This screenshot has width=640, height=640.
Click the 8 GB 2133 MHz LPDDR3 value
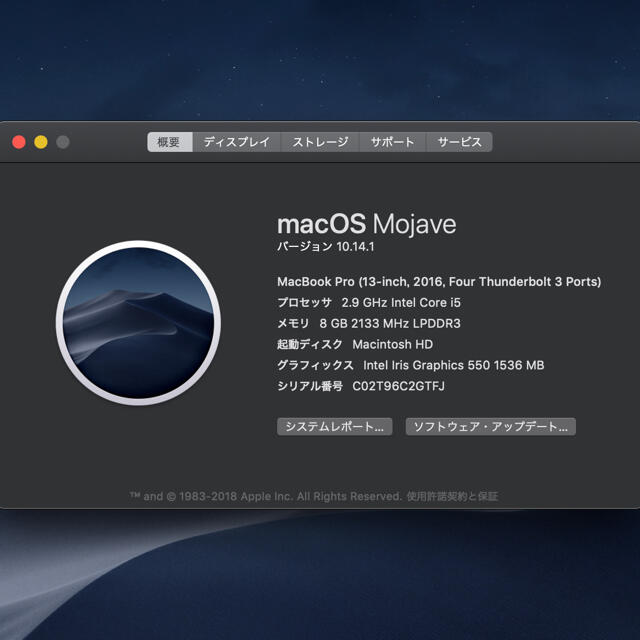tap(390, 323)
